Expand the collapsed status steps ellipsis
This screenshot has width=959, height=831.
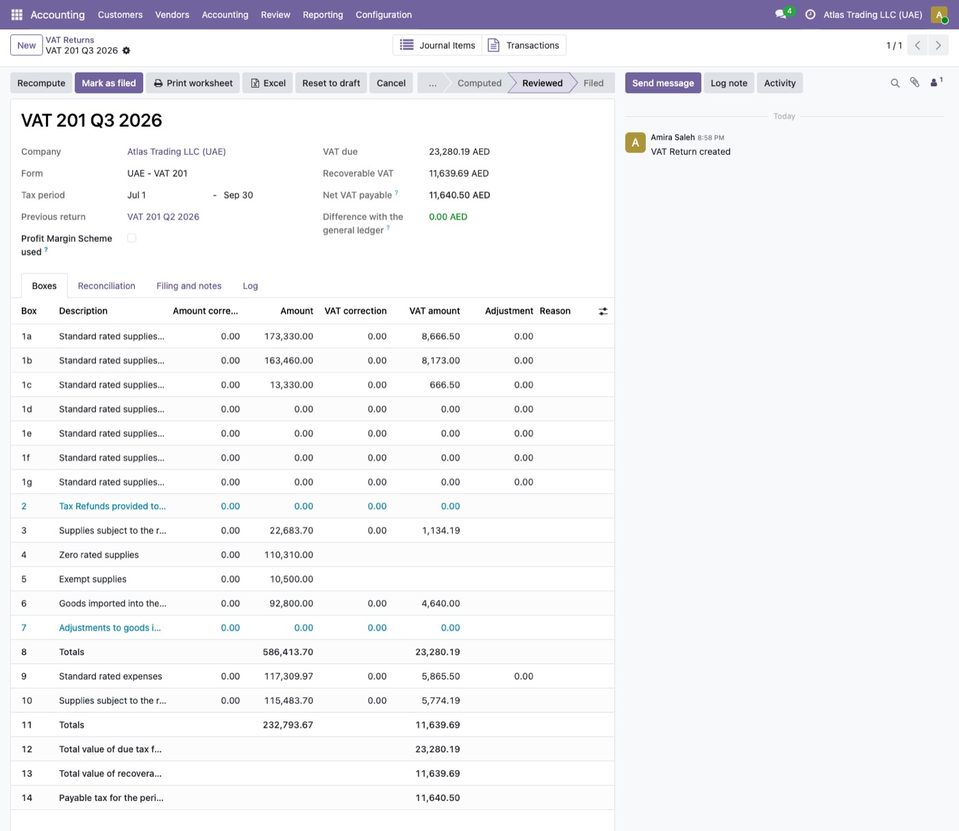click(432, 83)
